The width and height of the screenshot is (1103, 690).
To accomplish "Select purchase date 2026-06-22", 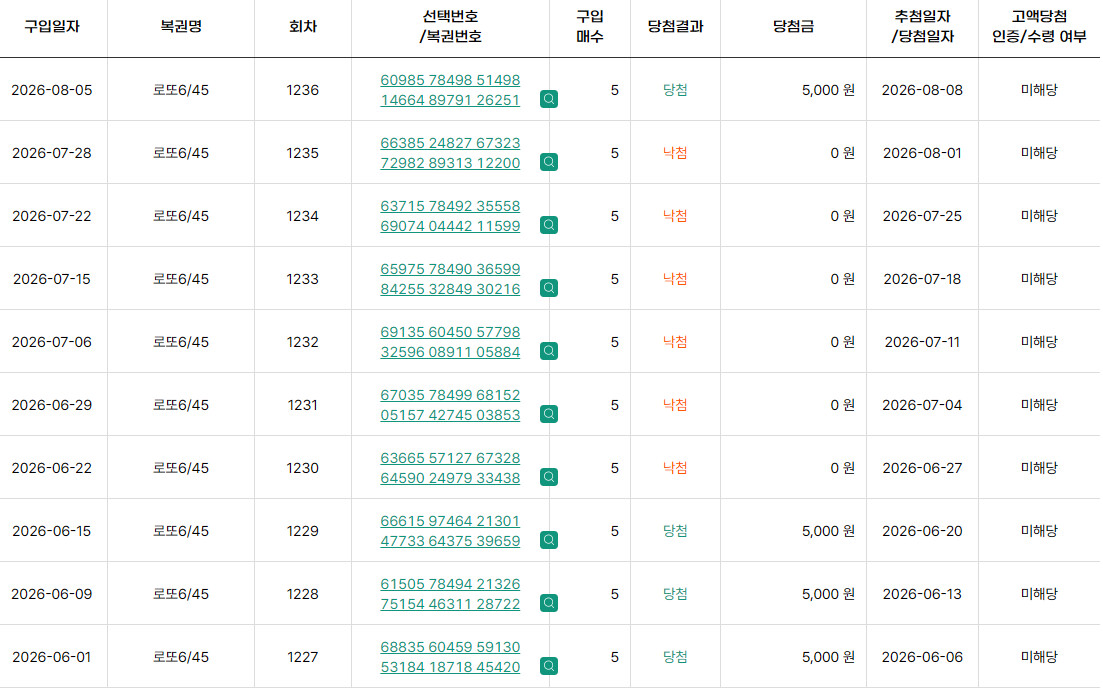I will click(x=52, y=468).
